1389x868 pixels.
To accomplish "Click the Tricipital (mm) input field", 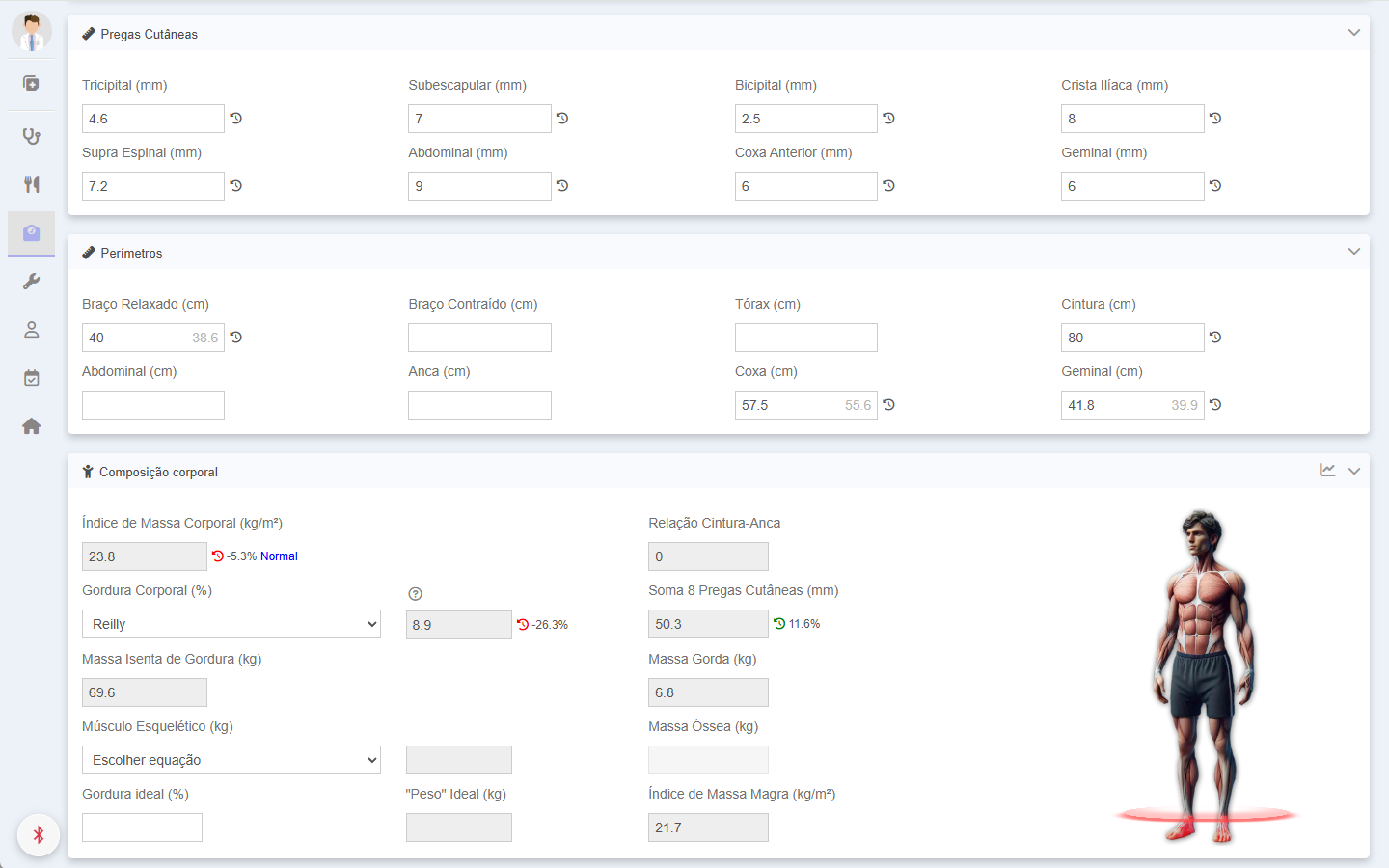I will (x=153, y=119).
